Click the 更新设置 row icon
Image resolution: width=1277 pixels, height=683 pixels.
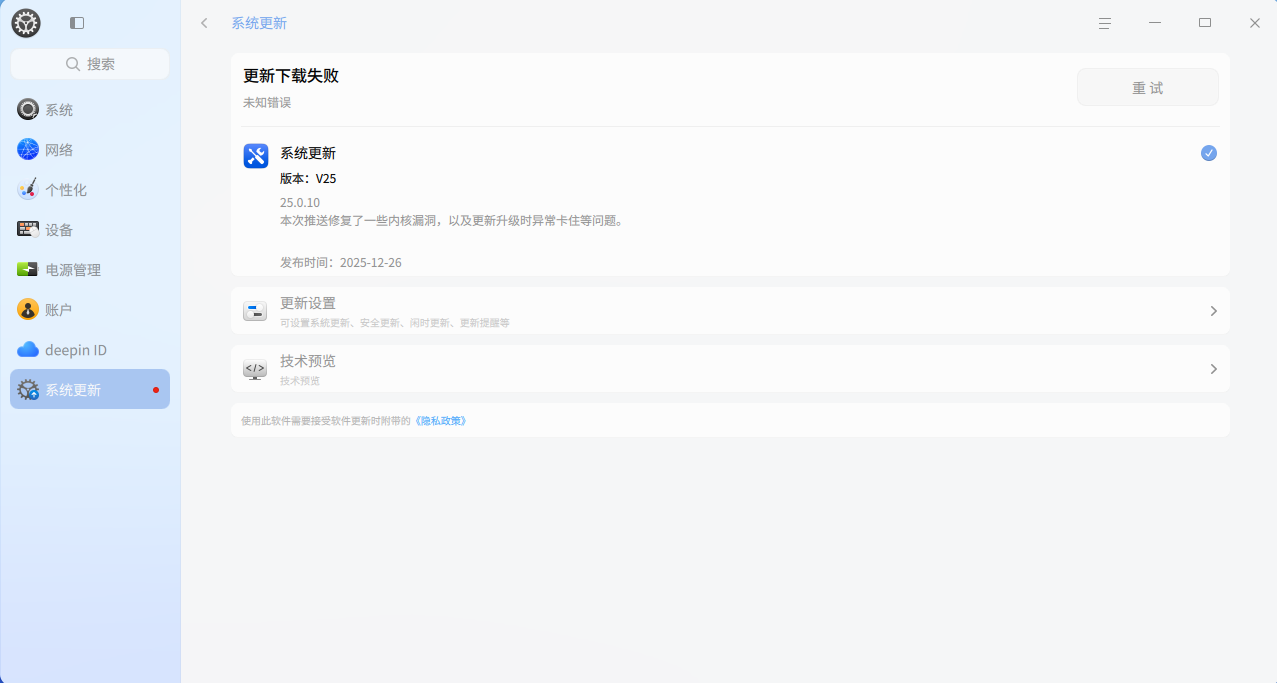(255, 311)
